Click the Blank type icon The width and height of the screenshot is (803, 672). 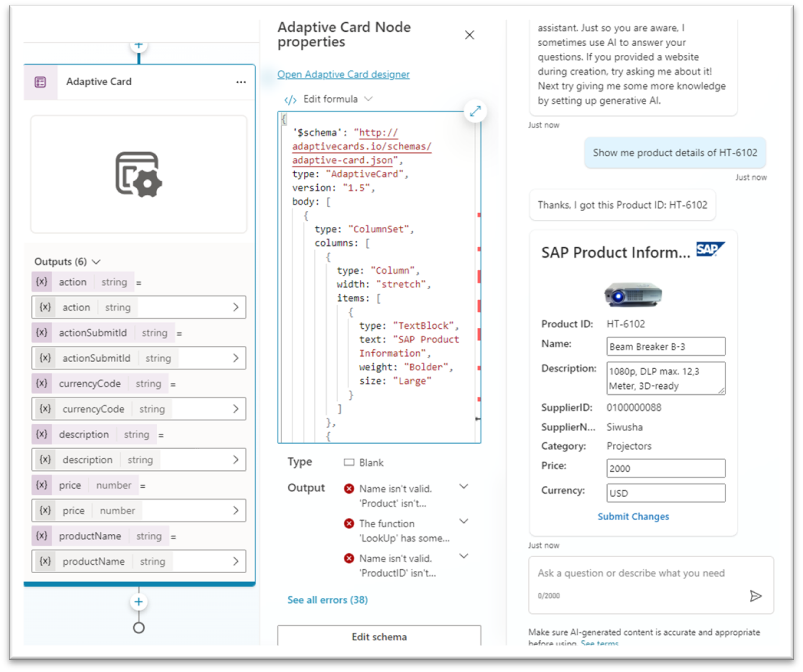(349, 463)
